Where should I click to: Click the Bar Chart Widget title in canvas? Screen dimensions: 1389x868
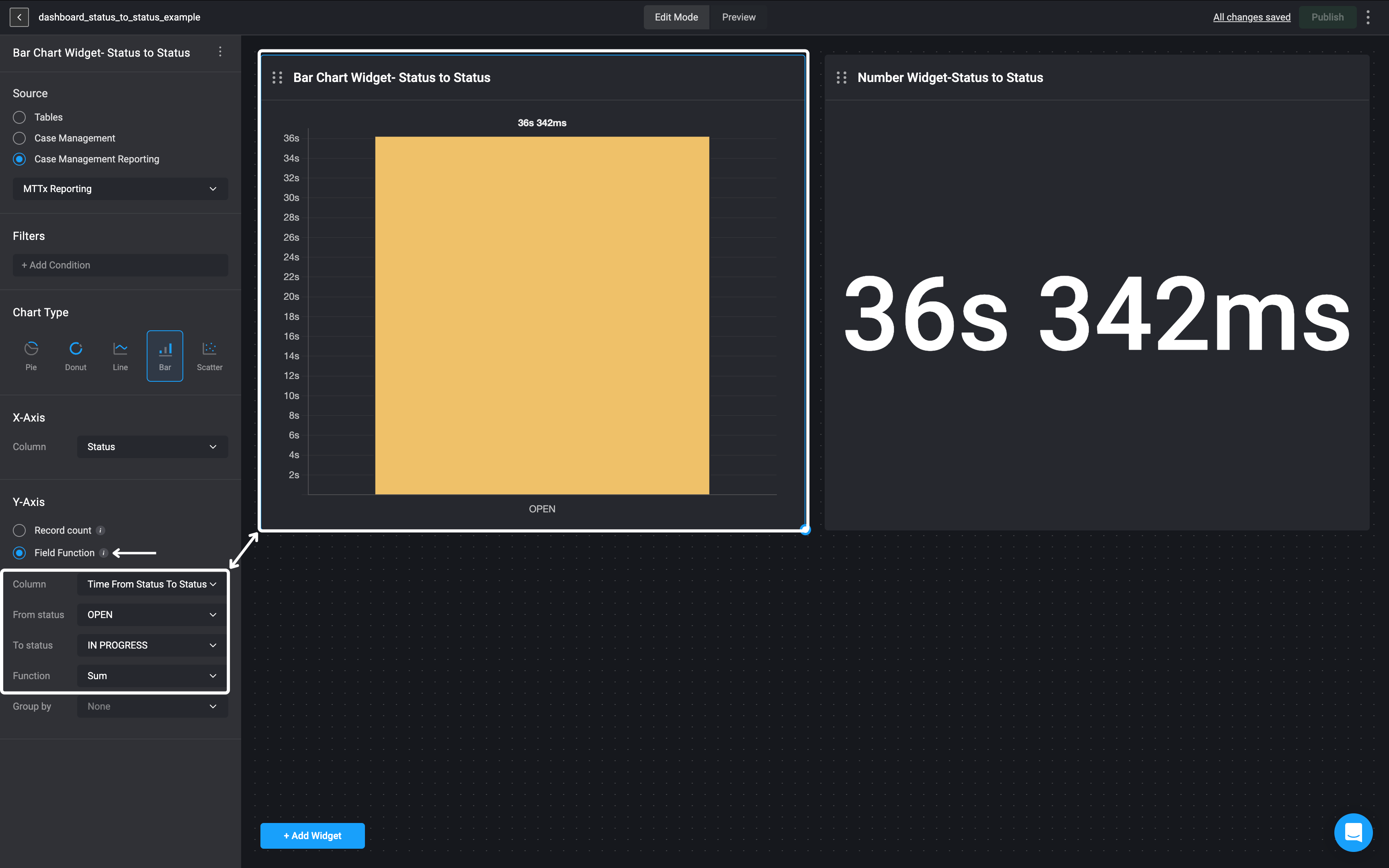point(391,78)
